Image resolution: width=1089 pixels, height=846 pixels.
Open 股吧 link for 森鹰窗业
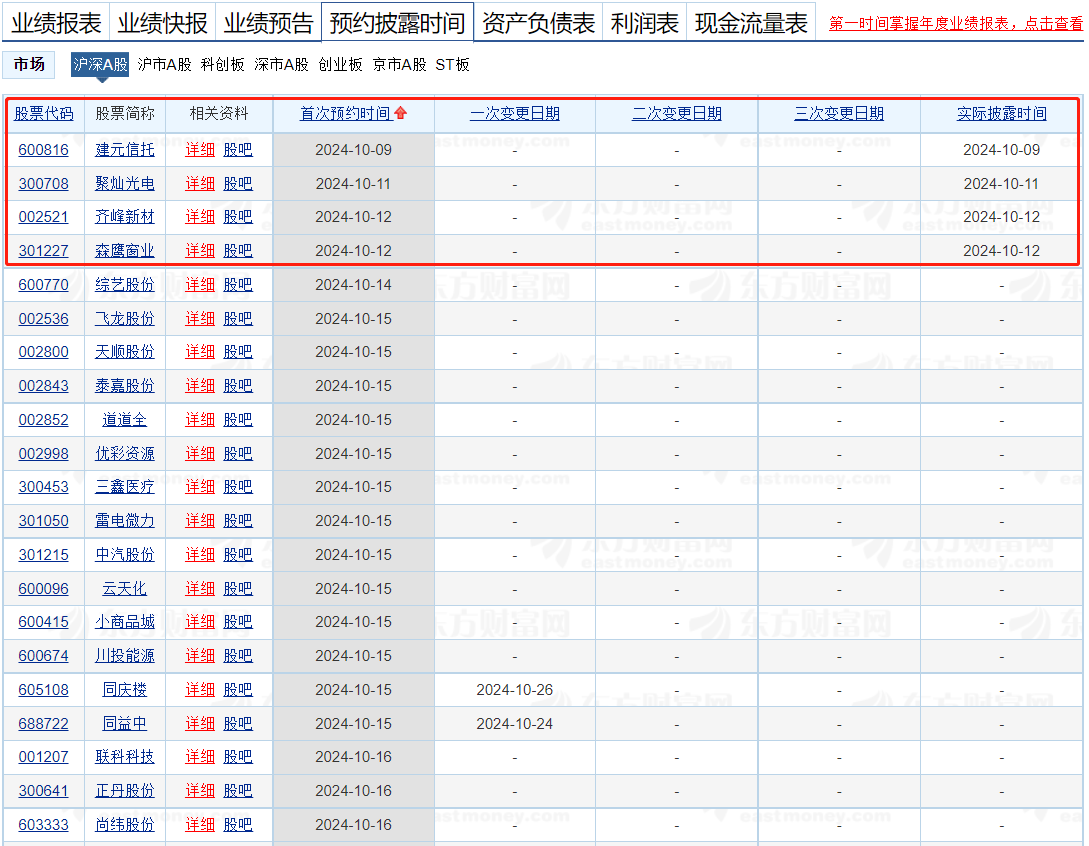(x=238, y=250)
